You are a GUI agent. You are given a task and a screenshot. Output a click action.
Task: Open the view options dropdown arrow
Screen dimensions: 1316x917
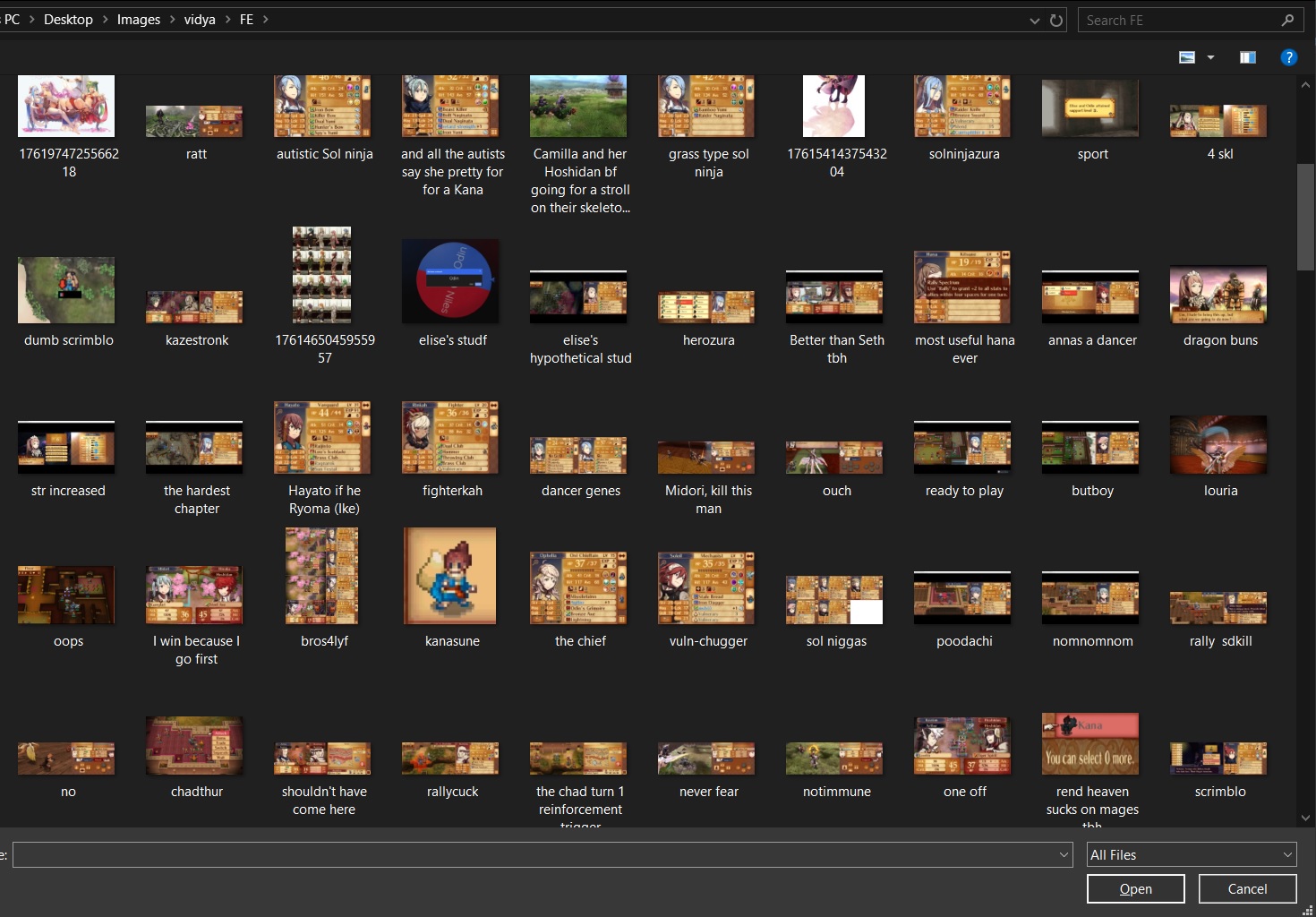[1210, 57]
